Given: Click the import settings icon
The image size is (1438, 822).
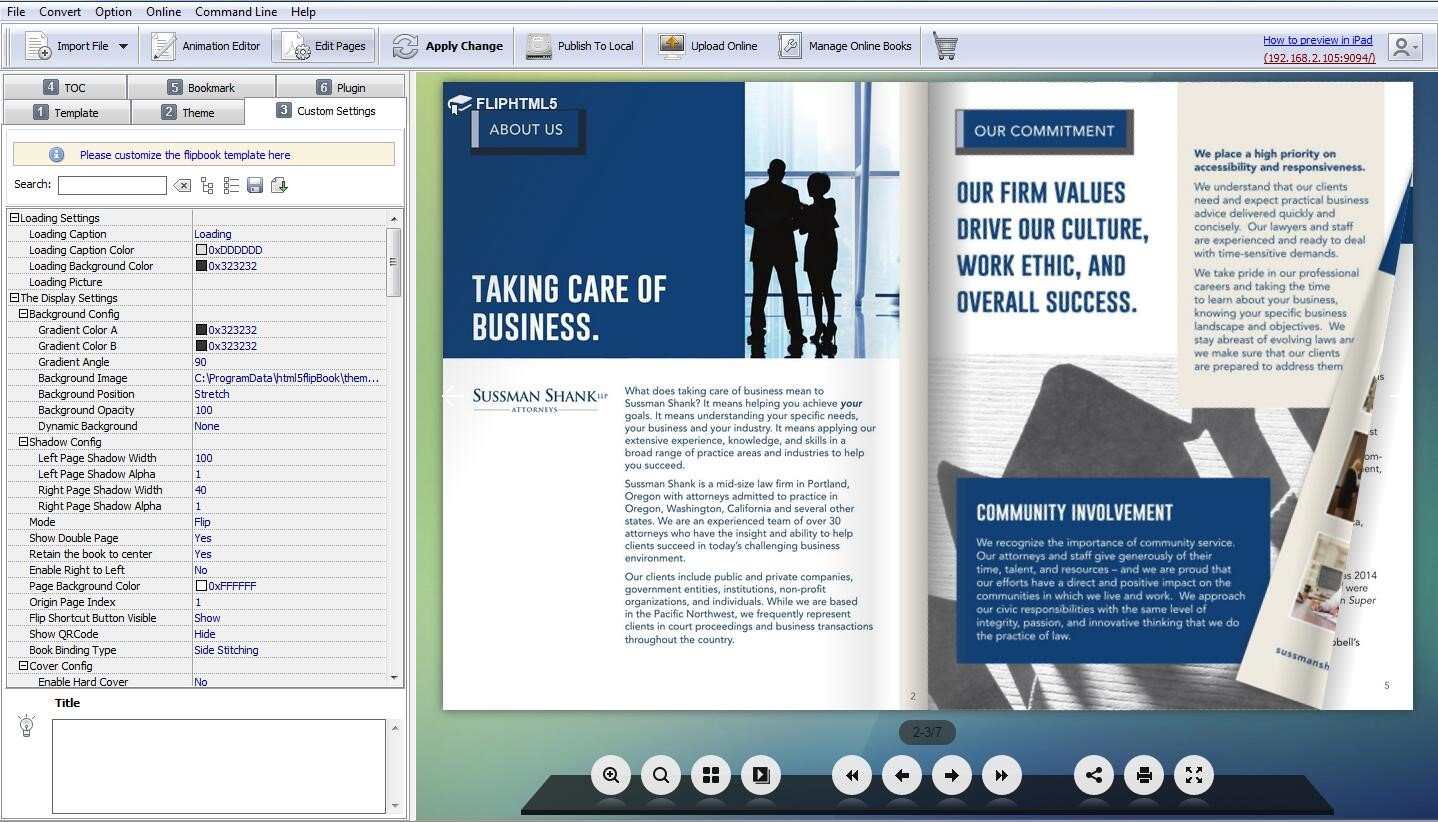Looking at the screenshot, I should [x=279, y=185].
